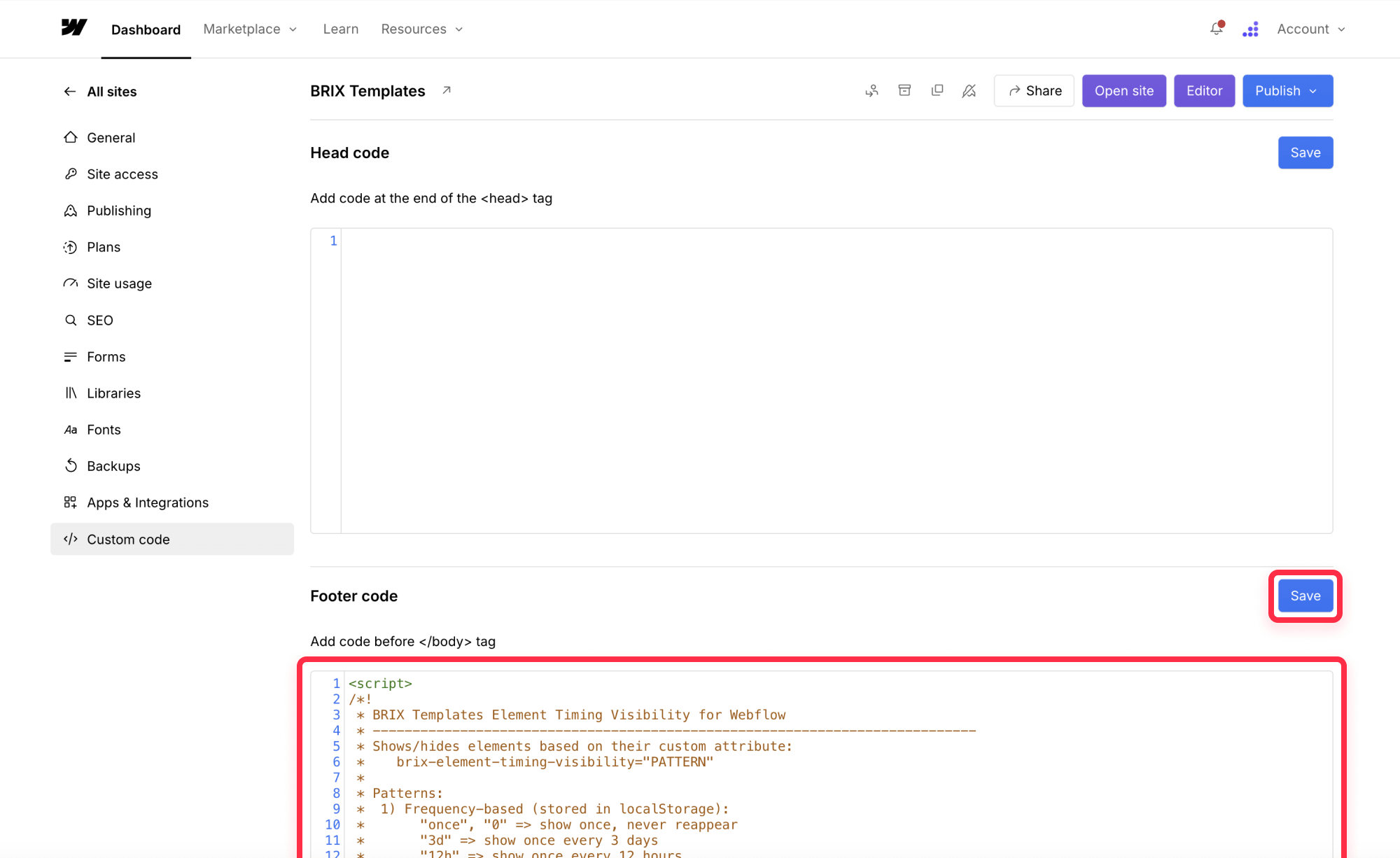
Task: Click the Fonts Aa icon
Action: click(71, 430)
